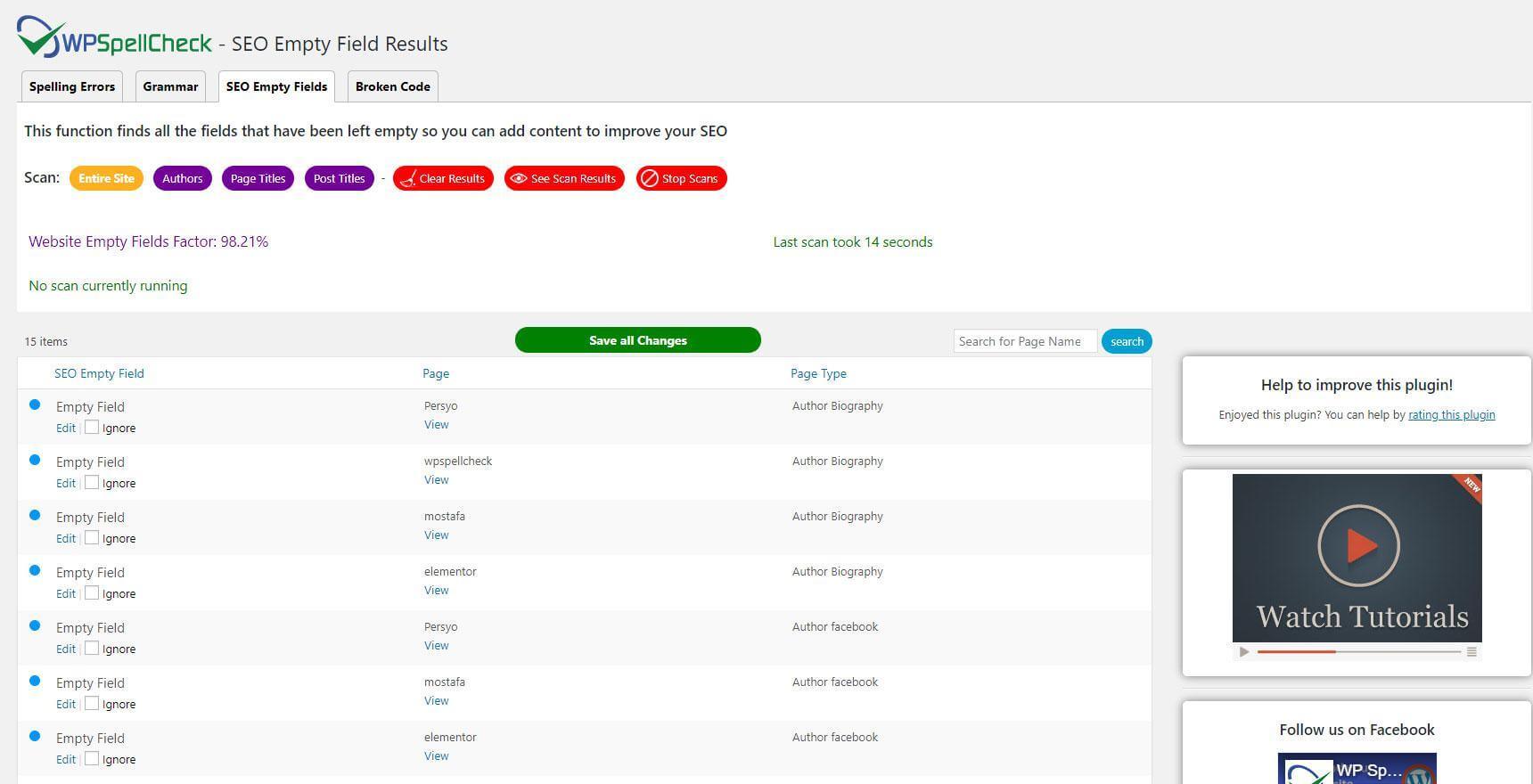
Task: Sort by Page column header
Action: [x=436, y=373]
